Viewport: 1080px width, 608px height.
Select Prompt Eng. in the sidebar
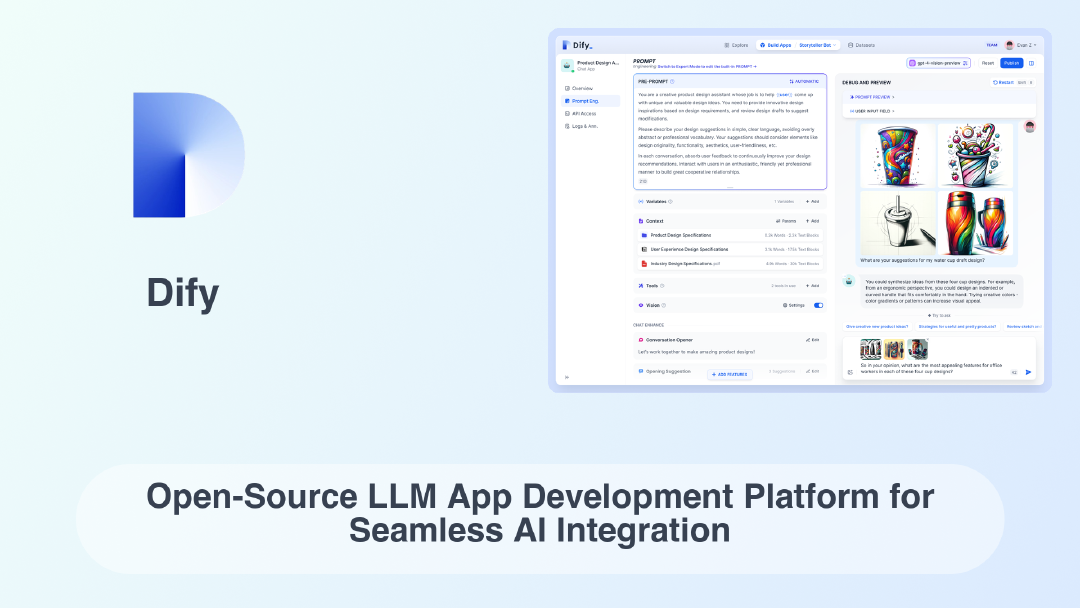pos(591,101)
